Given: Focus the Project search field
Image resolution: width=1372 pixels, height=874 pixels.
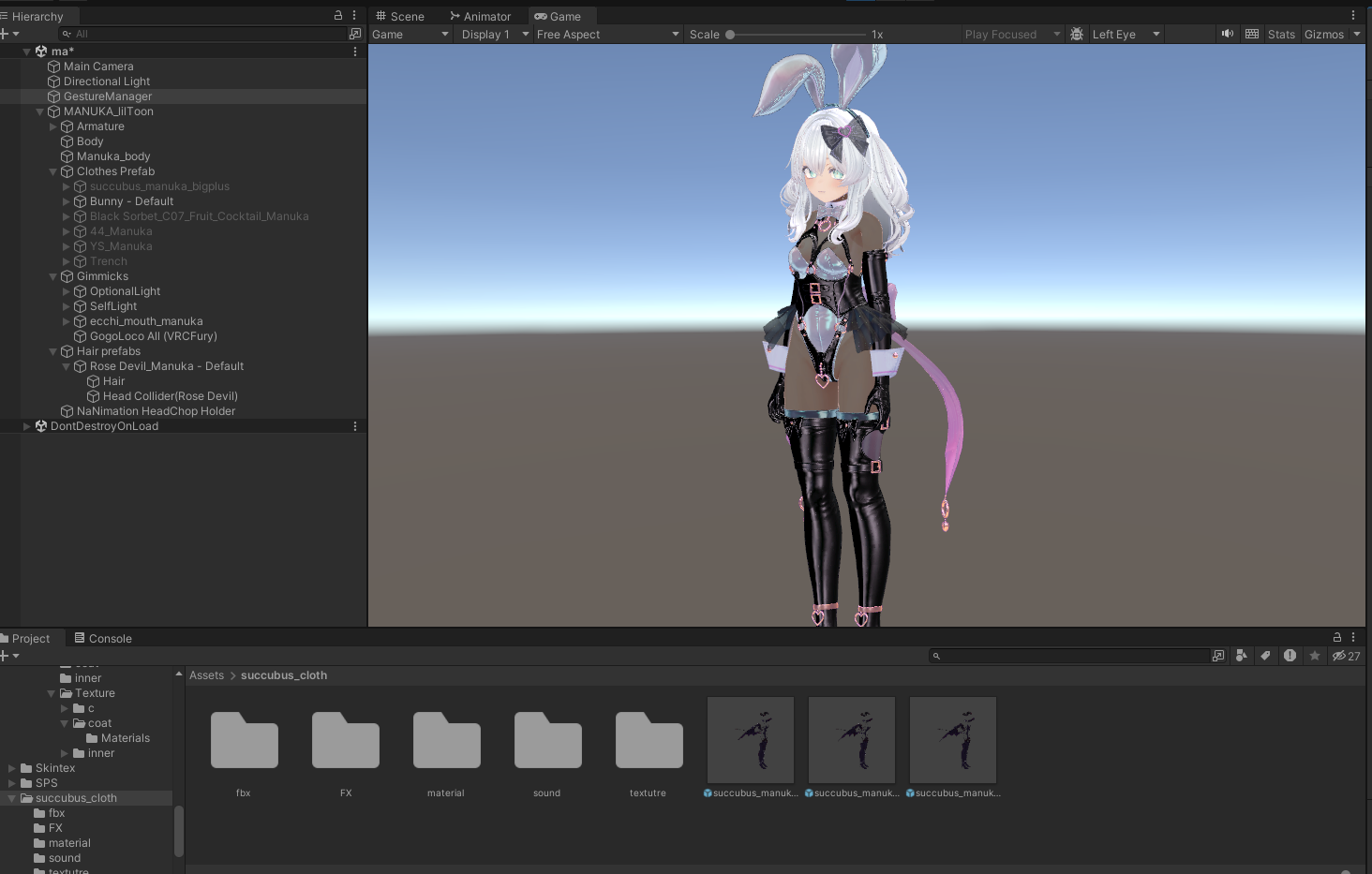Looking at the screenshot, I should (1068, 656).
